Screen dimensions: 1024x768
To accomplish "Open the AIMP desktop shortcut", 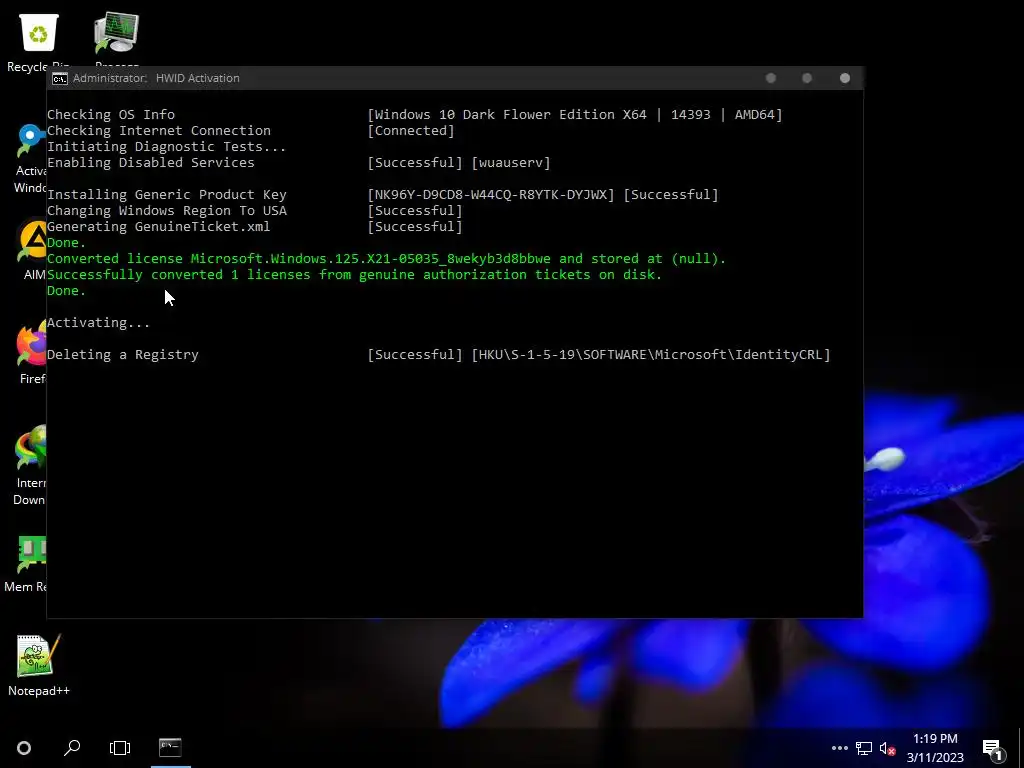I will (33, 249).
